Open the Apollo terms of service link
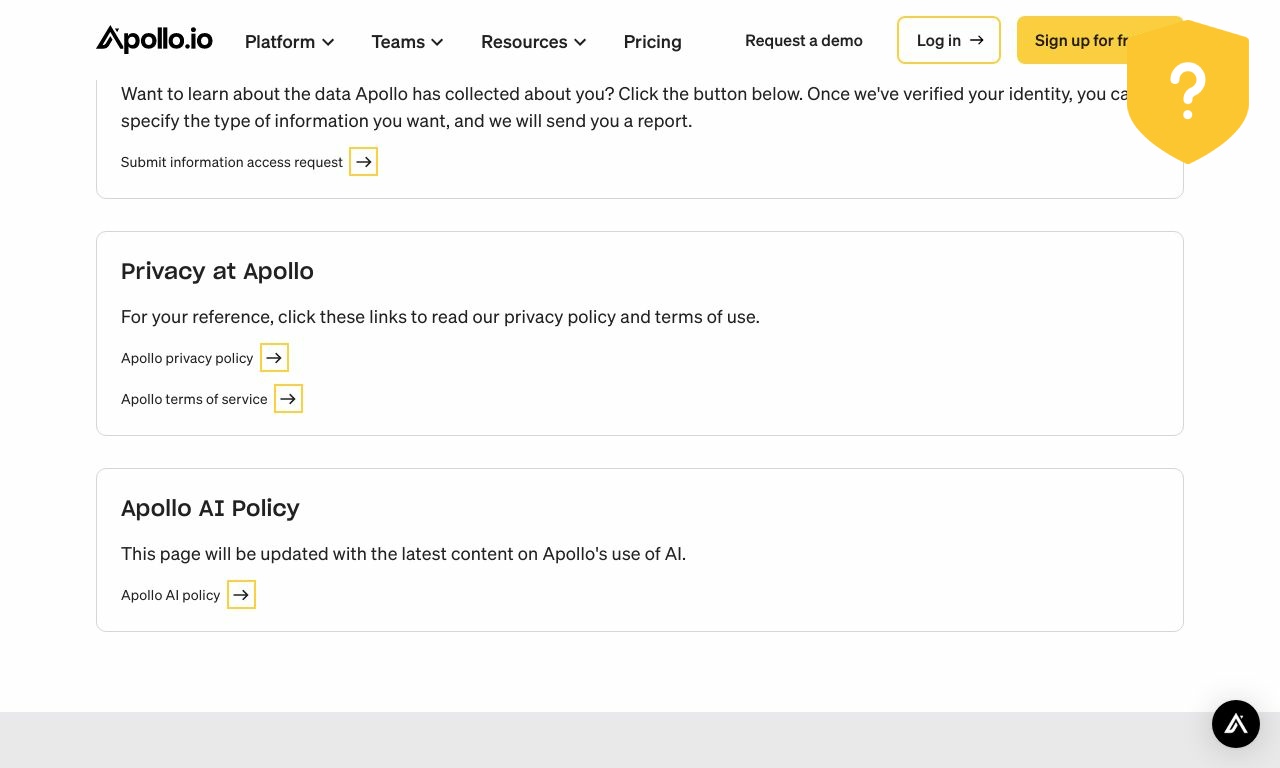This screenshot has height=768, width=1280. click(x=194, y=399)
